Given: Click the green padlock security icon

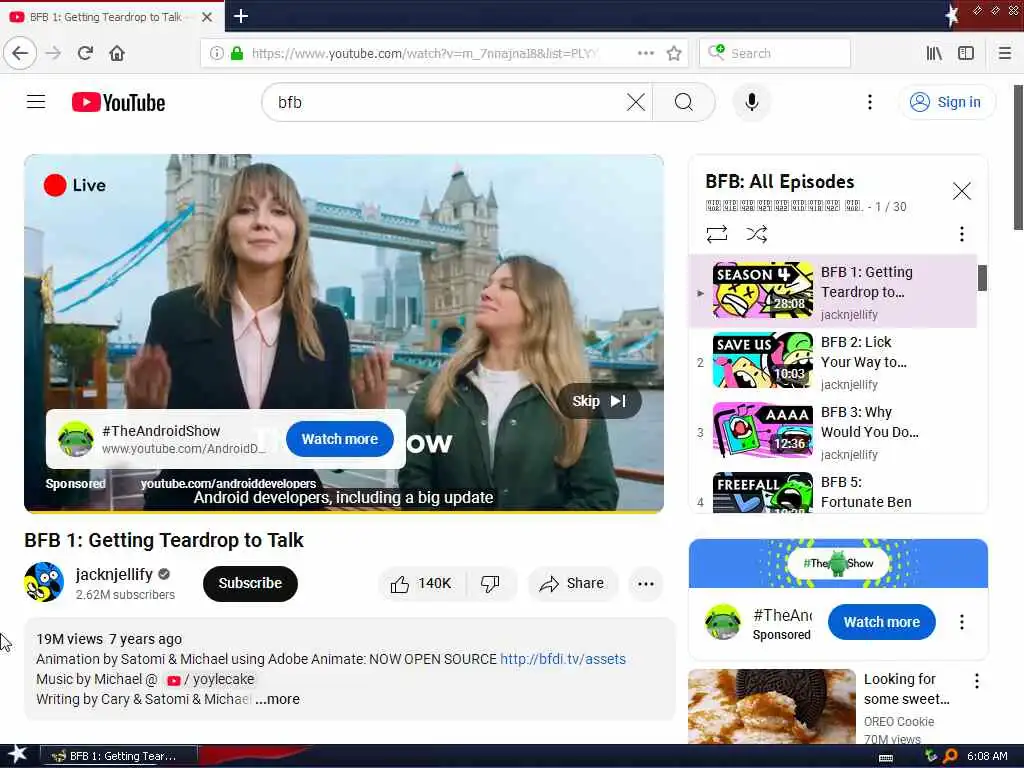Looking at the screenshot, I should (x=236, y=53).
